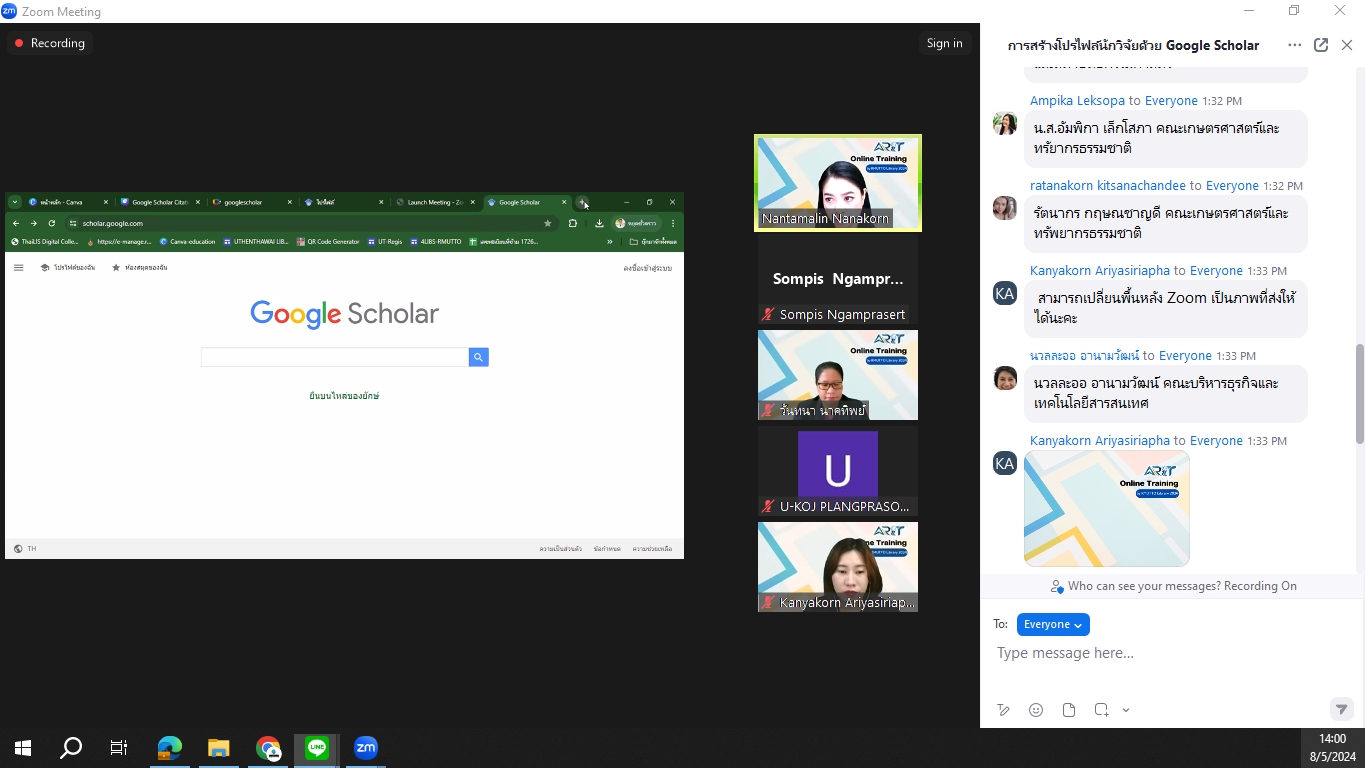This screenshot has width=1365, height=768.
Task: Click the googlescholar tab in shared Chrome
Action: pyautogui.click(x=252, y=202)
